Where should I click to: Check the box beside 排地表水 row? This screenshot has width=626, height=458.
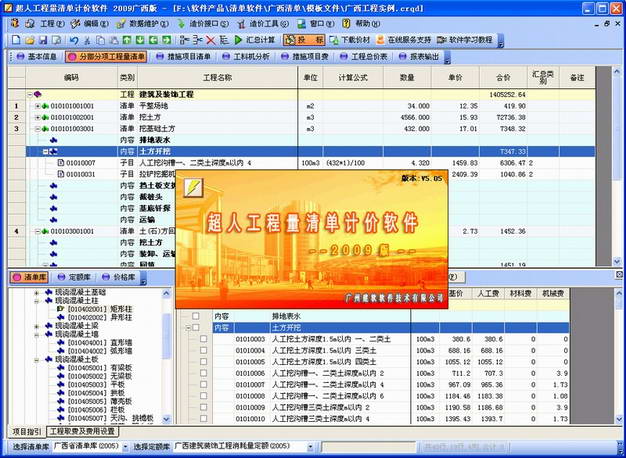coord(194,316)
